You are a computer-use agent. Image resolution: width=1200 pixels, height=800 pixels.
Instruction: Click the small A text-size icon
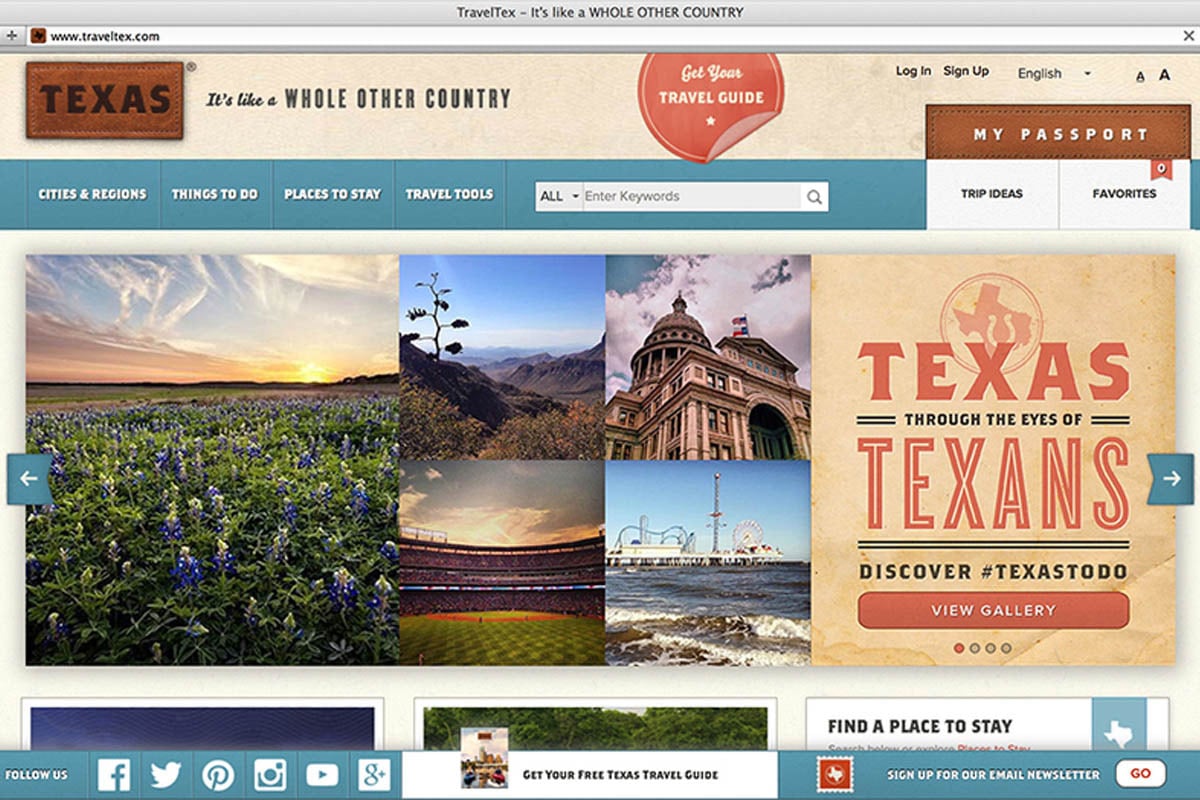(1141, 76)
